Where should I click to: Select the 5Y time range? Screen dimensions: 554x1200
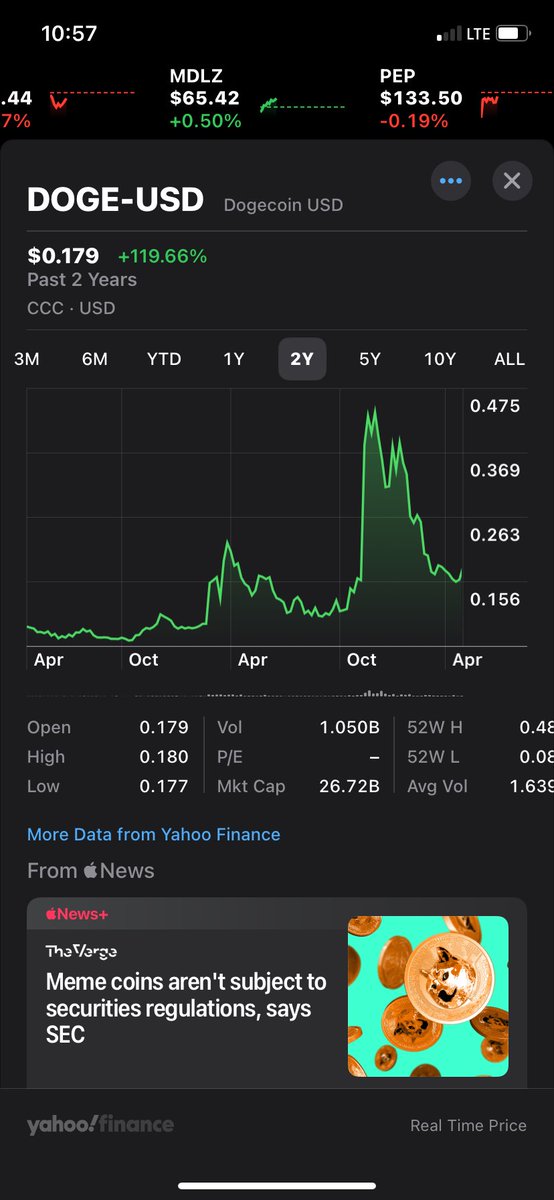(x=370, y=359)
